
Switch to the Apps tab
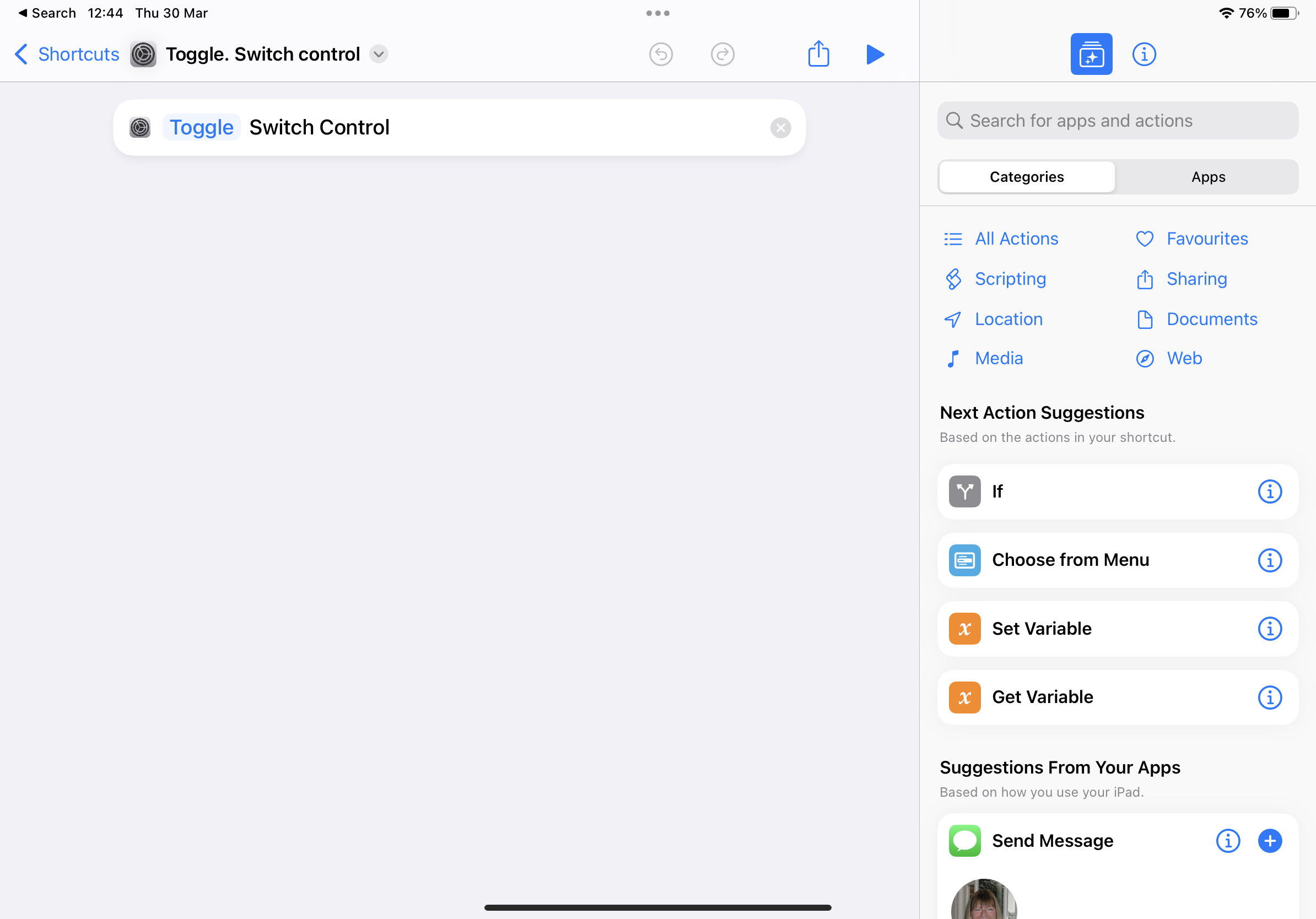click(x=1207, y=177)
